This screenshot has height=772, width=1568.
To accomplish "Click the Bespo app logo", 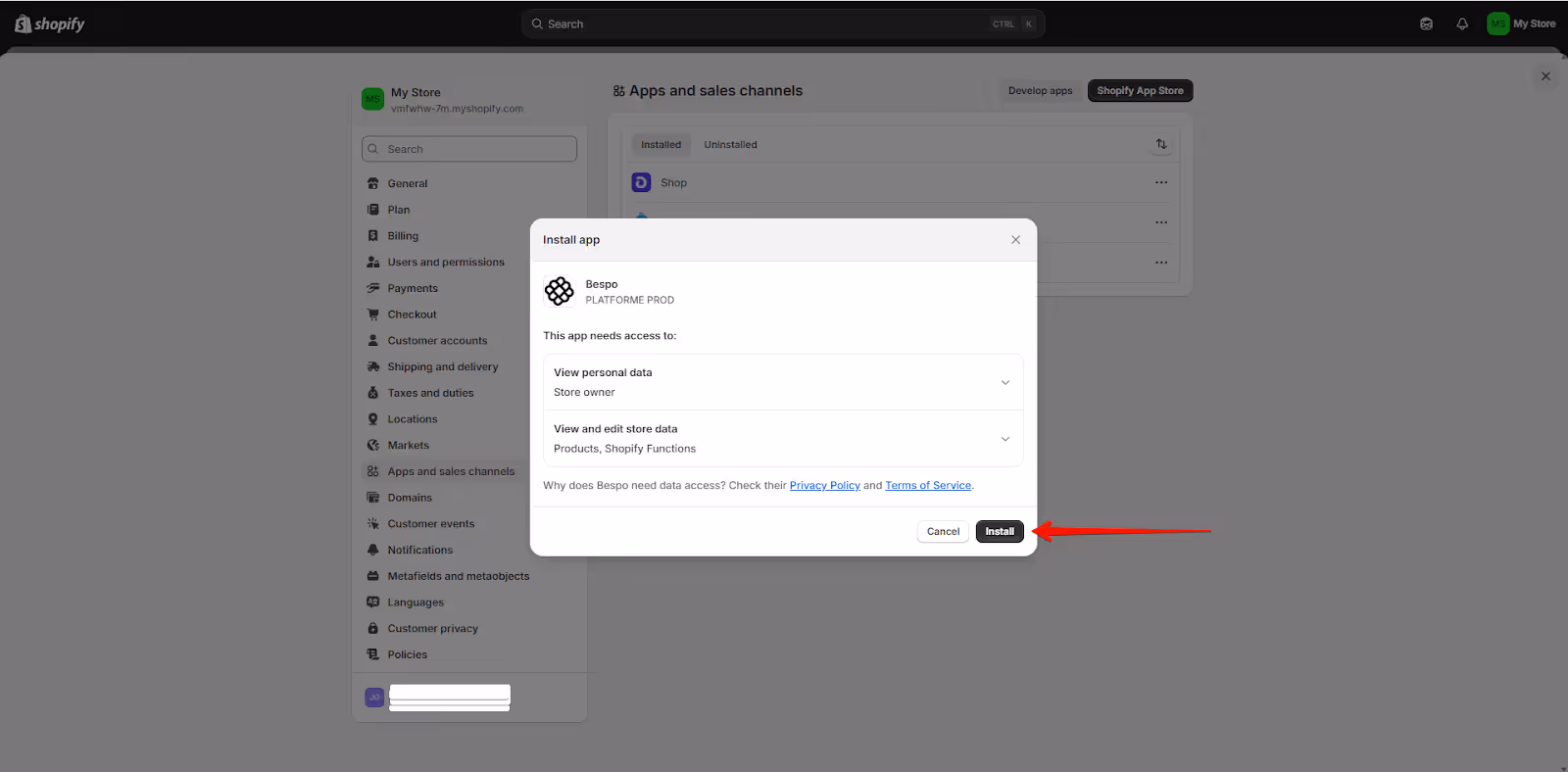I will pos(560,291).
